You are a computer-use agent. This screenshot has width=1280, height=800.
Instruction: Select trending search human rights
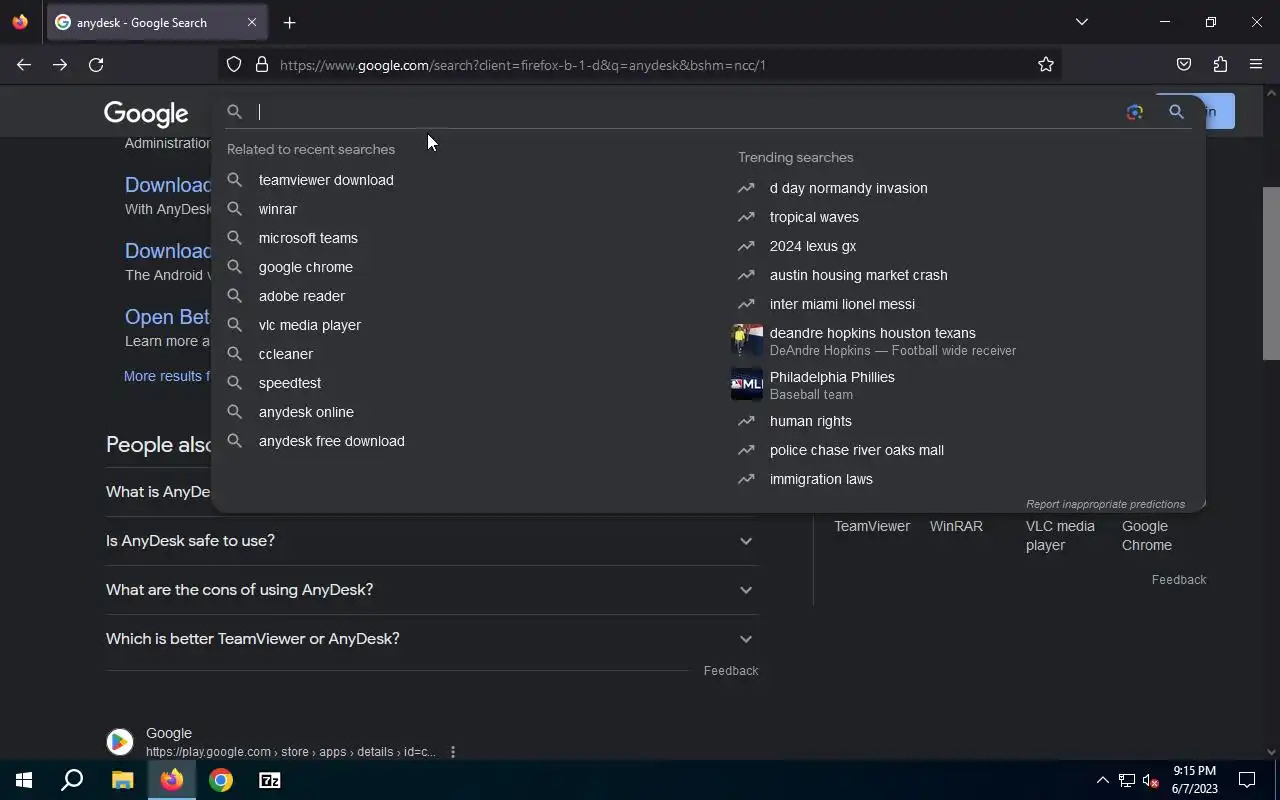(x=811, y=421)
